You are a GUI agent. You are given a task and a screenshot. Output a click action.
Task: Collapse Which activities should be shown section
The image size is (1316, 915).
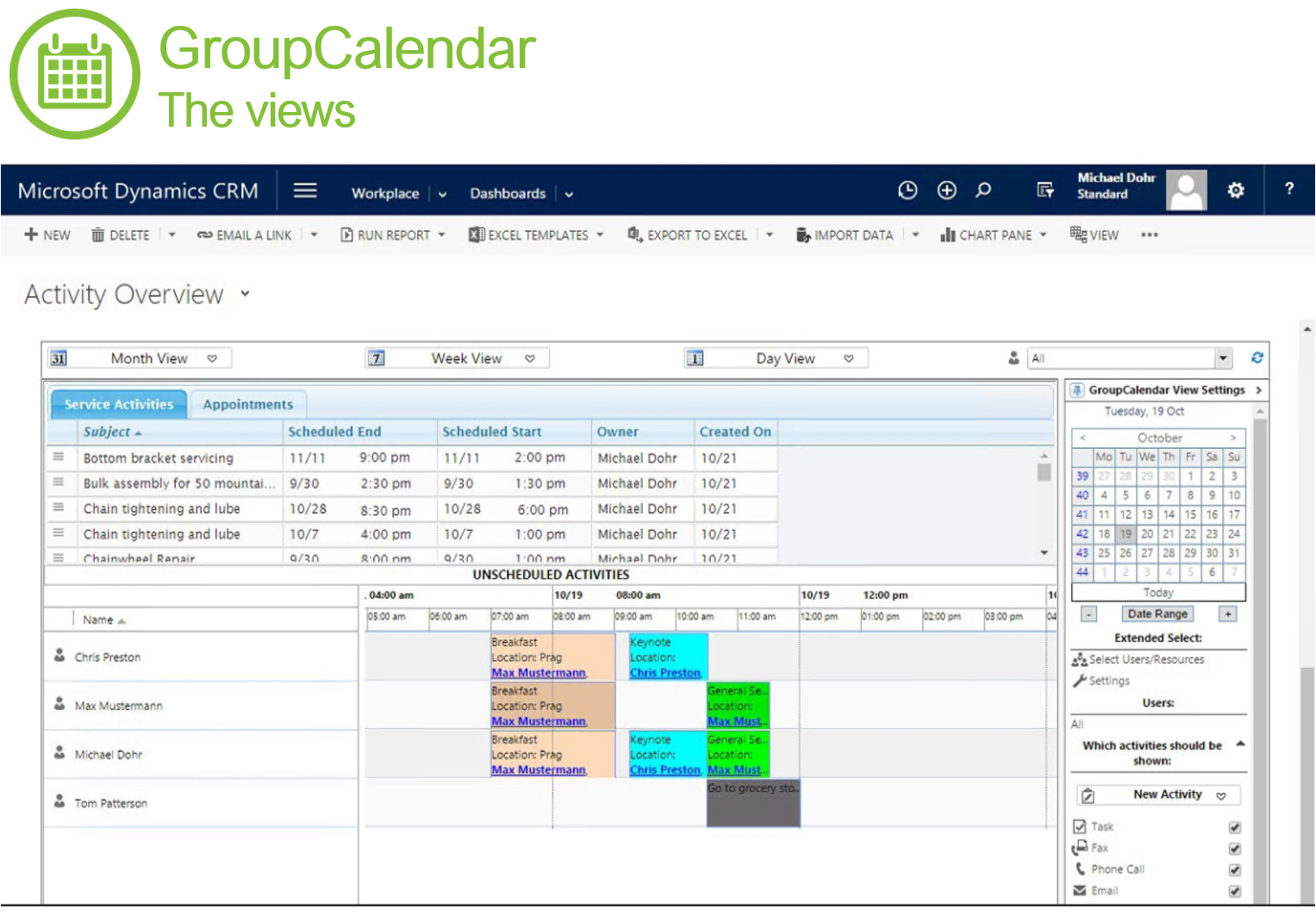pos(1240,744)
